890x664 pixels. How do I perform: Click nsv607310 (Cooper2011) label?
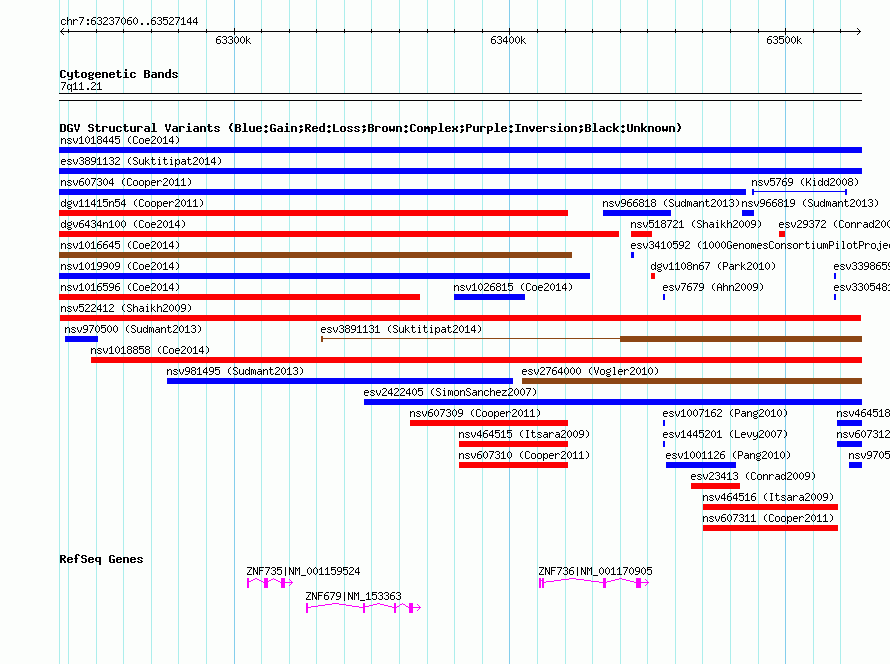(x=524, y=455)
